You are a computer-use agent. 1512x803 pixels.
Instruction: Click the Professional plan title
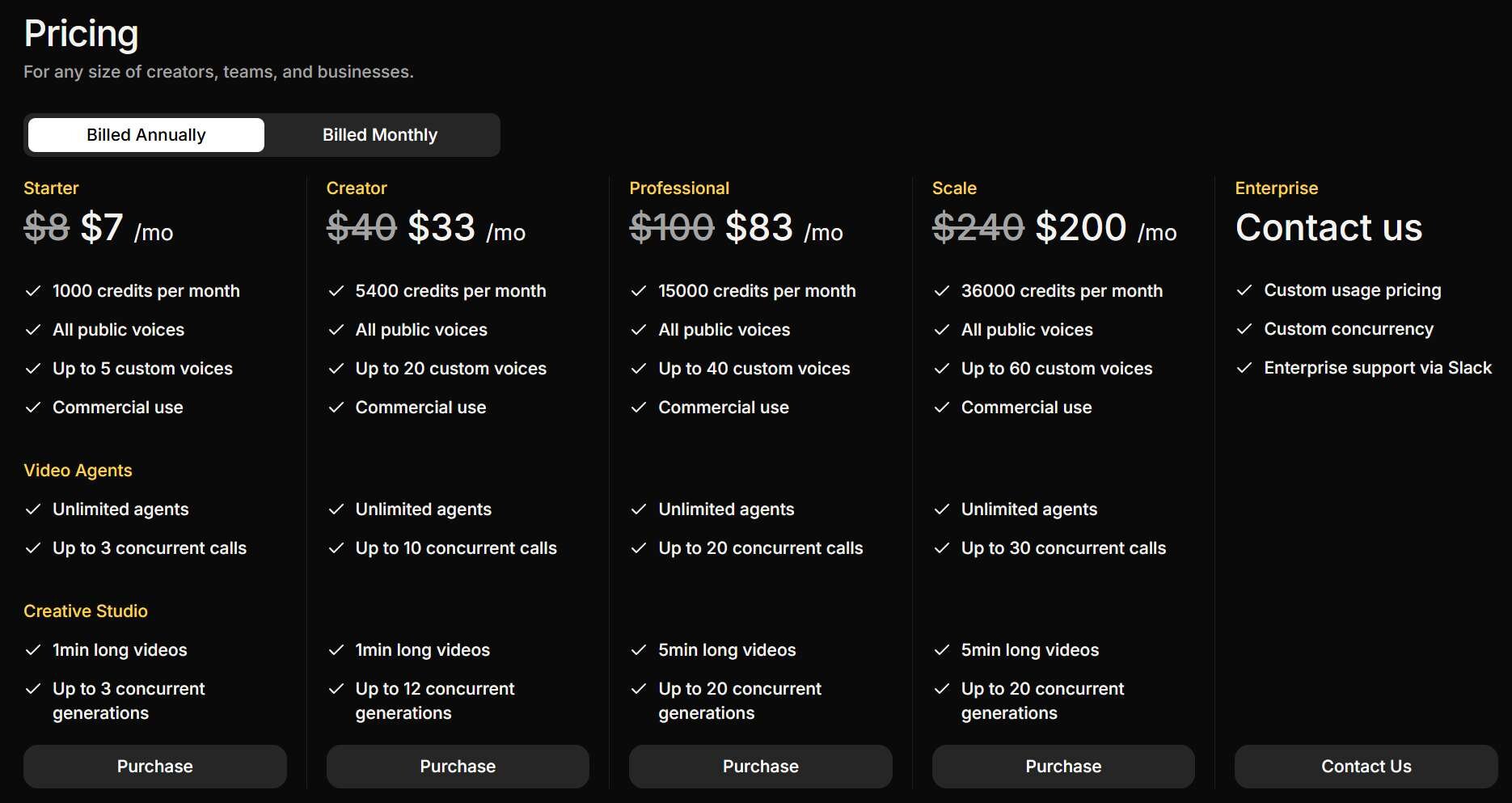tap(679, 188)
